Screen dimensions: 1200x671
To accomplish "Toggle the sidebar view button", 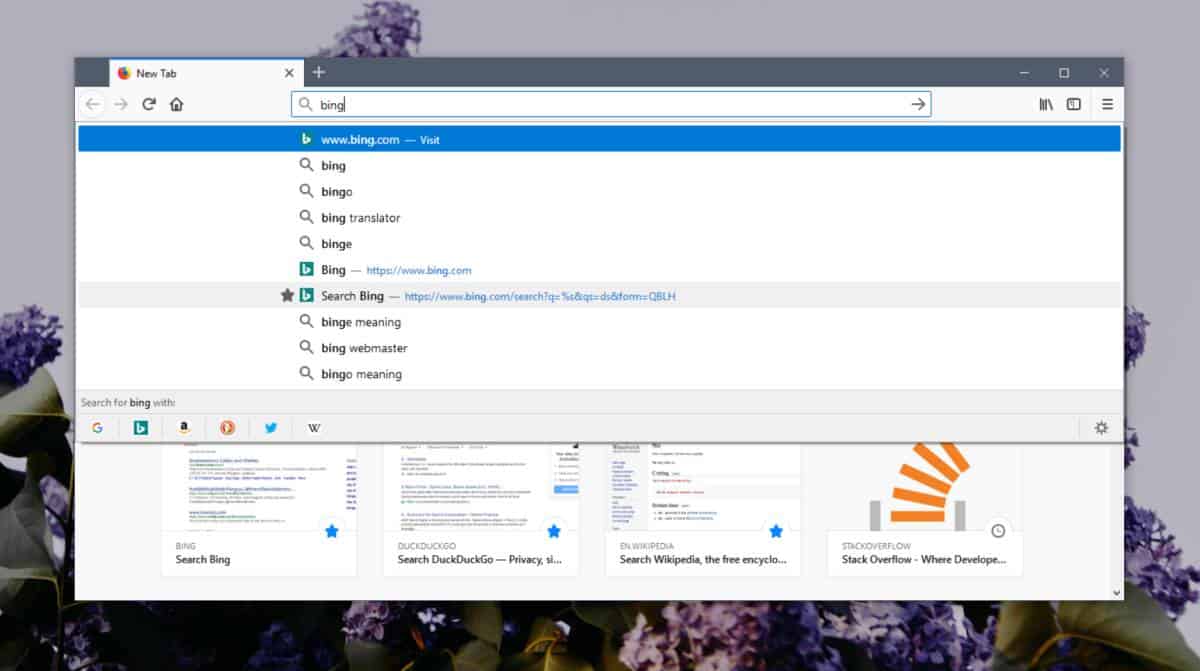I will (x=1073, y=104).
